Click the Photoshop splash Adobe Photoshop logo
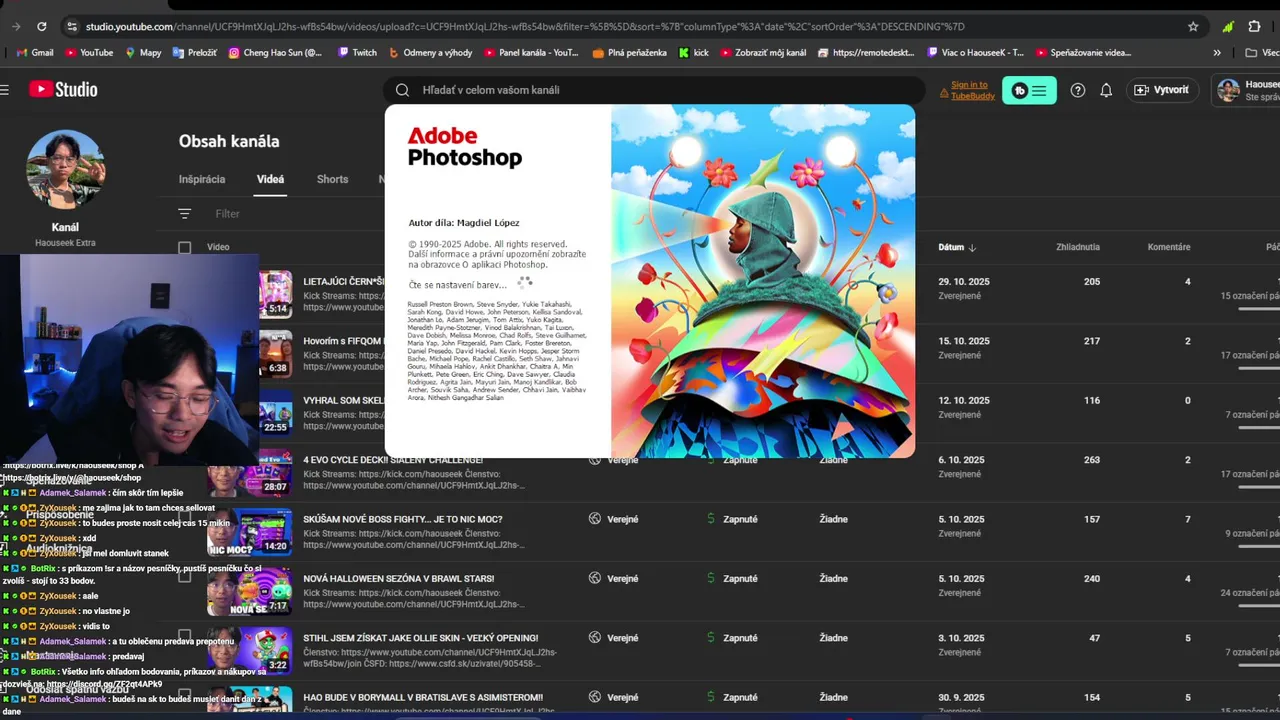The width and height of the screenshot is (1280, 720). 465,147
